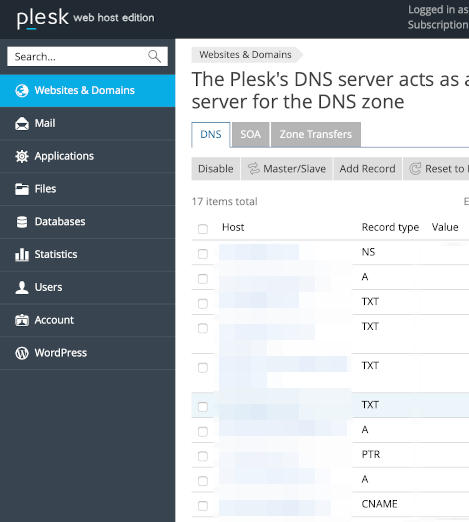Open WordPress in sidebar
The image size is (469, 522).
pyautogui.click(x=87, y=353)
